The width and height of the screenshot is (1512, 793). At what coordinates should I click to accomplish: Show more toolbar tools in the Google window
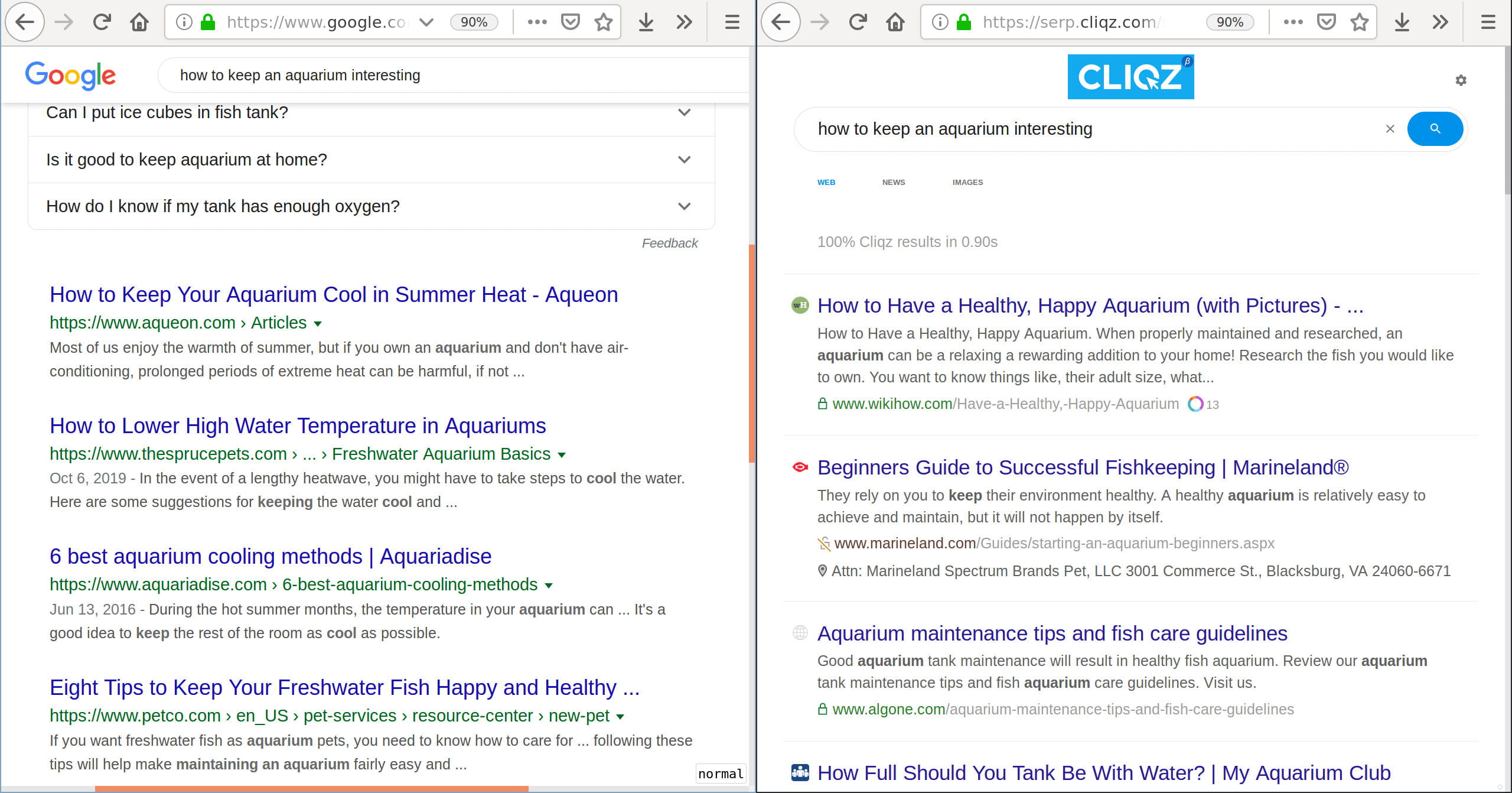point(684,22)
